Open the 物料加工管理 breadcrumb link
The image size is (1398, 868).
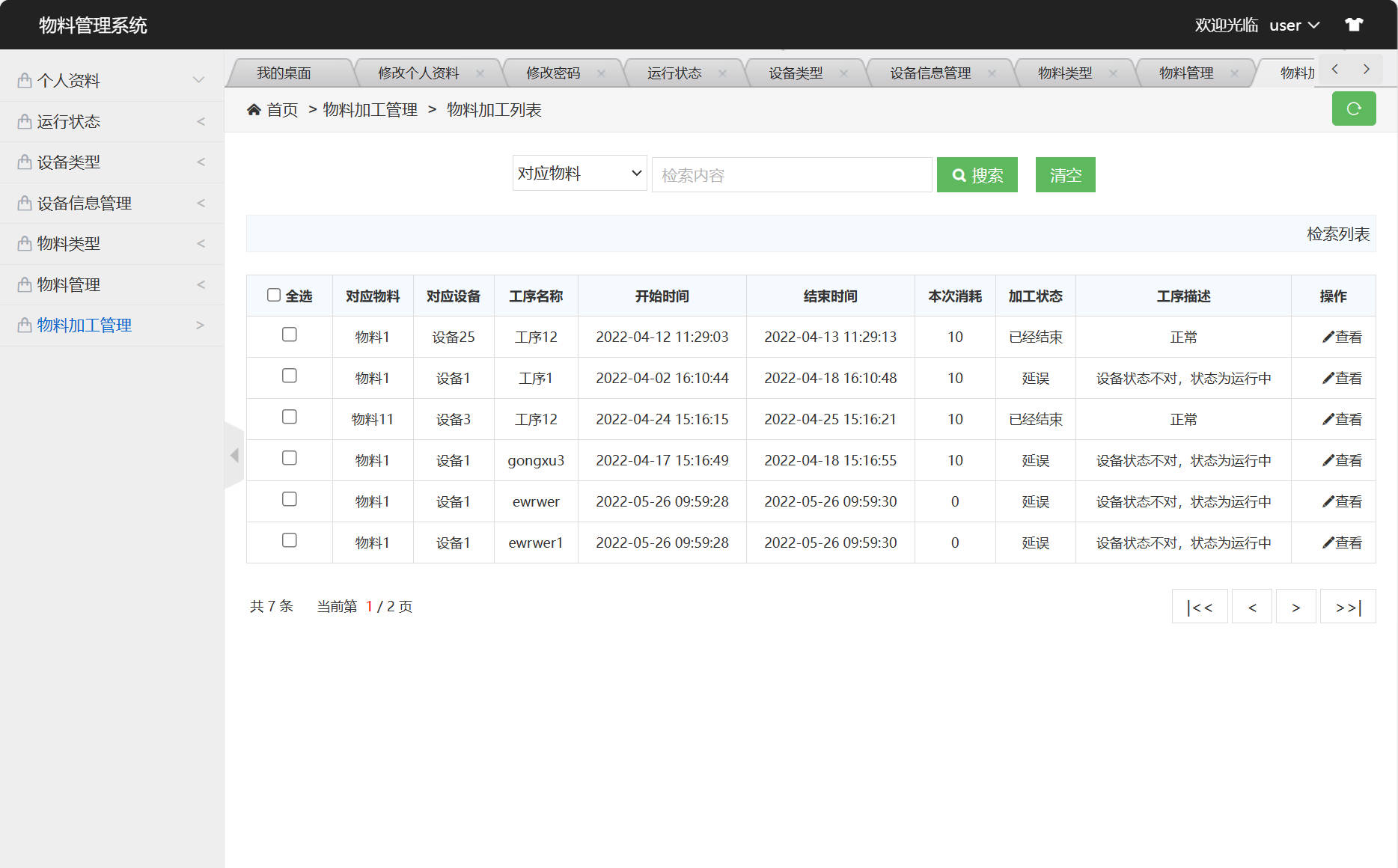(370, 109)
